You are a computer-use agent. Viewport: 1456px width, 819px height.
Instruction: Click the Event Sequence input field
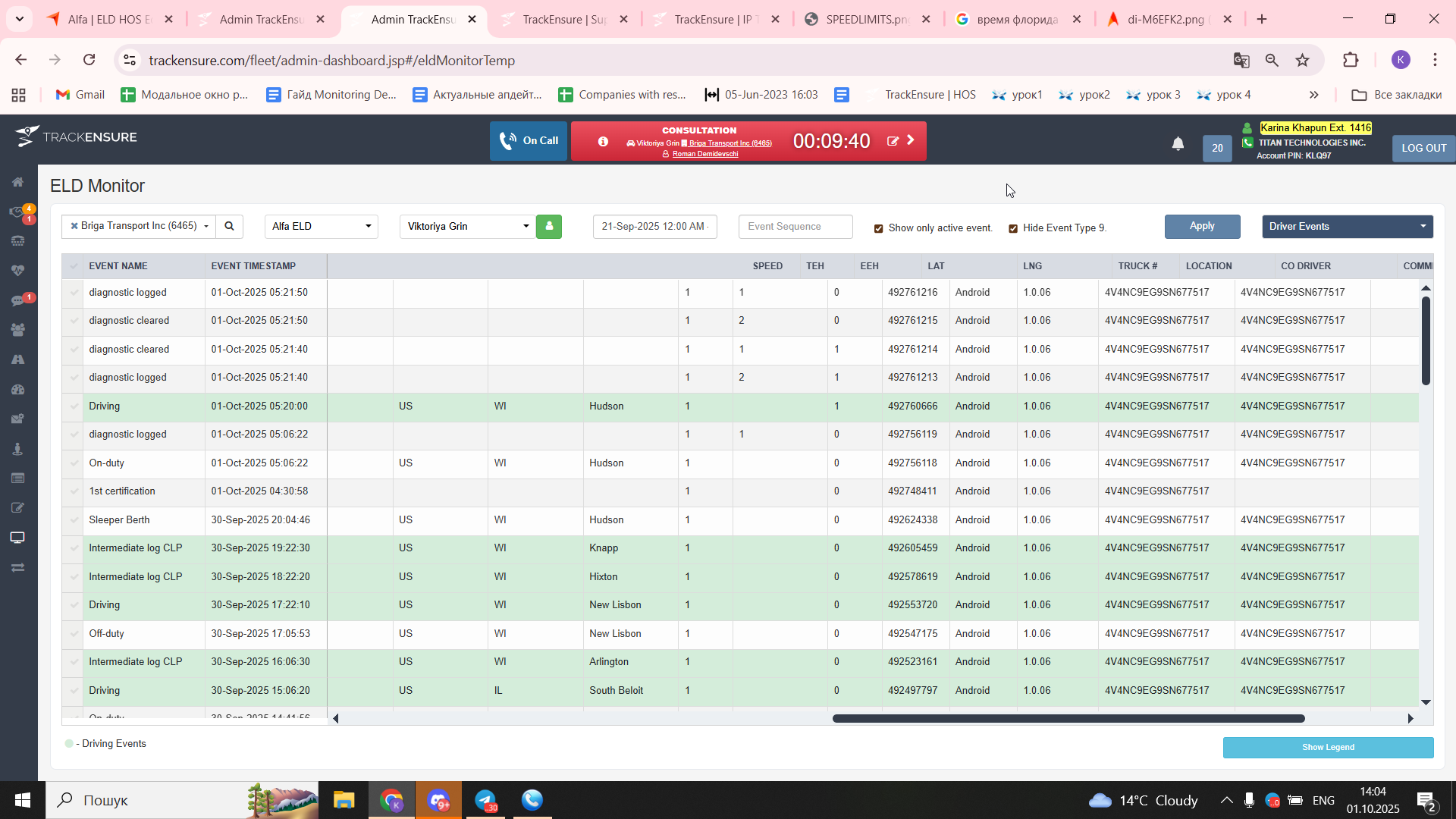click(x=795, y=226)
